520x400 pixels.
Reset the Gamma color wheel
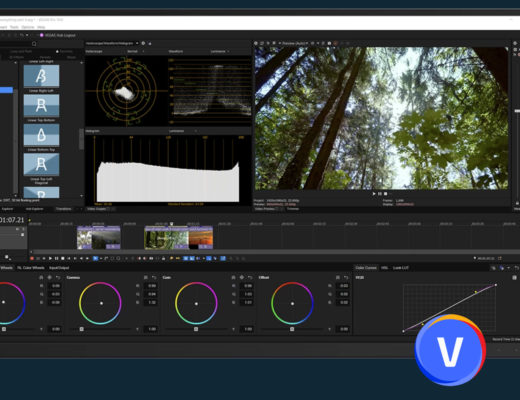tap(154, 277)
